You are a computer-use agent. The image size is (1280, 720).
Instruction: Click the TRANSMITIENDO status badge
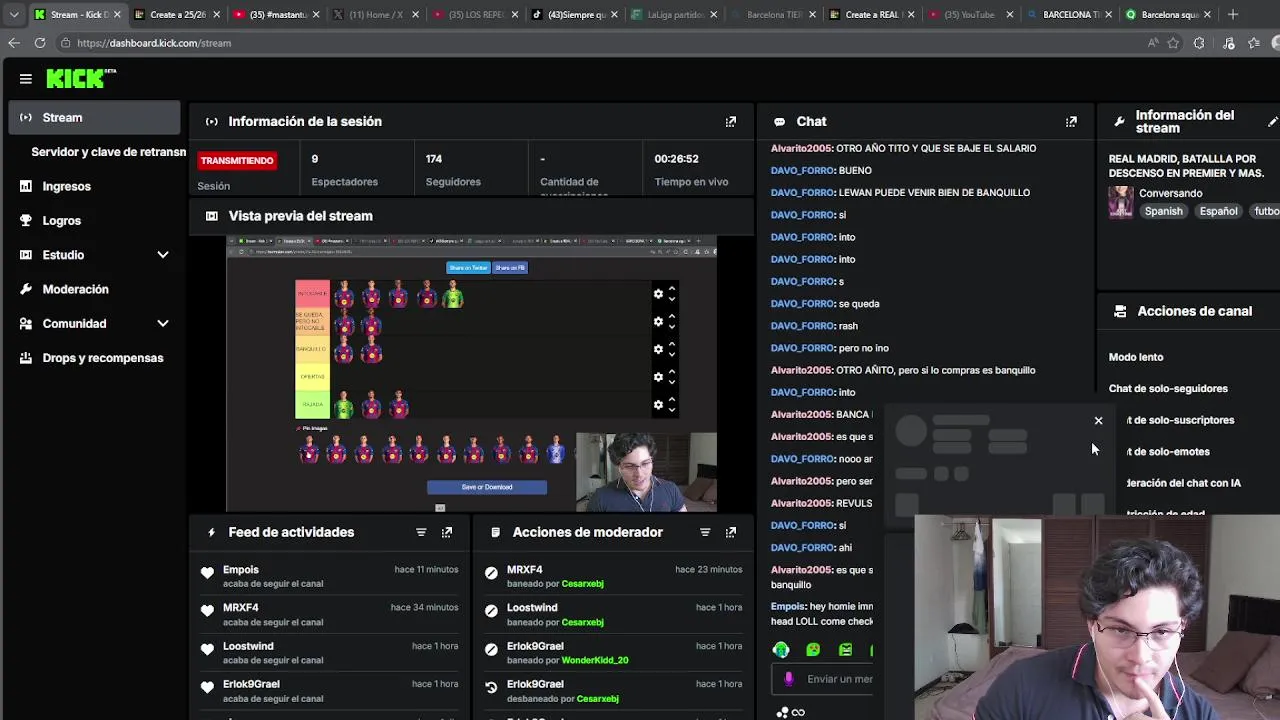pyautogui.click(x=237, y=160)
